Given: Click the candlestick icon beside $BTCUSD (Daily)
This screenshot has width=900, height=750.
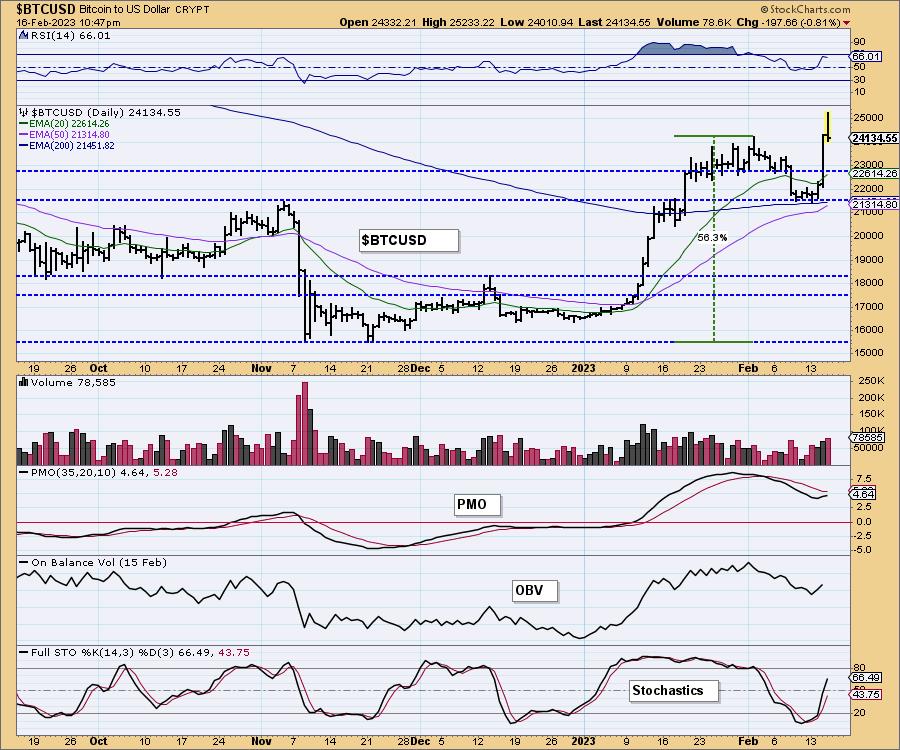Looking at the screenshot, I should coord(24,112).
